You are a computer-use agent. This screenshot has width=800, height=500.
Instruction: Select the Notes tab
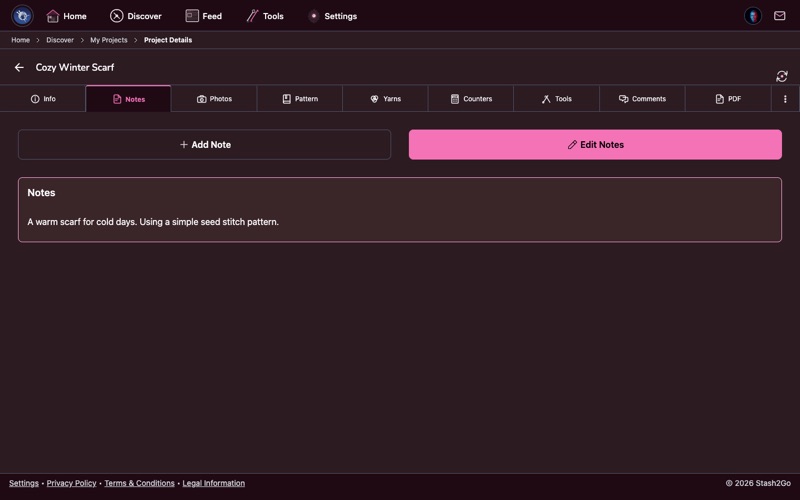[x=129, y=98]
